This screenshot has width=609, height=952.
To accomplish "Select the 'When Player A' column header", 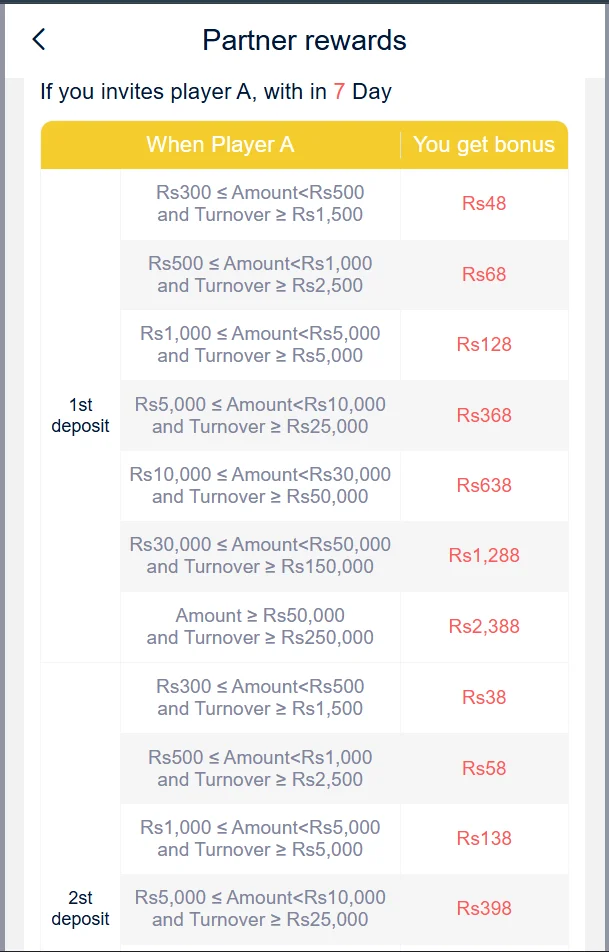I will (220, 145).
